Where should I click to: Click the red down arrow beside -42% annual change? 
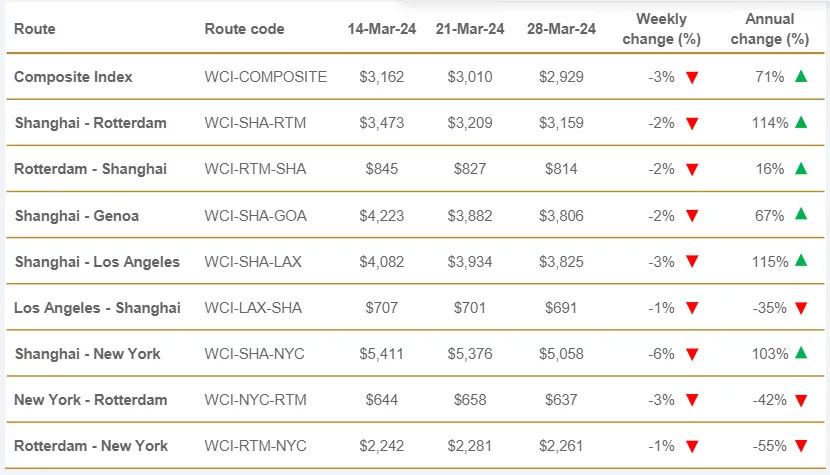[x=801, y=400]
